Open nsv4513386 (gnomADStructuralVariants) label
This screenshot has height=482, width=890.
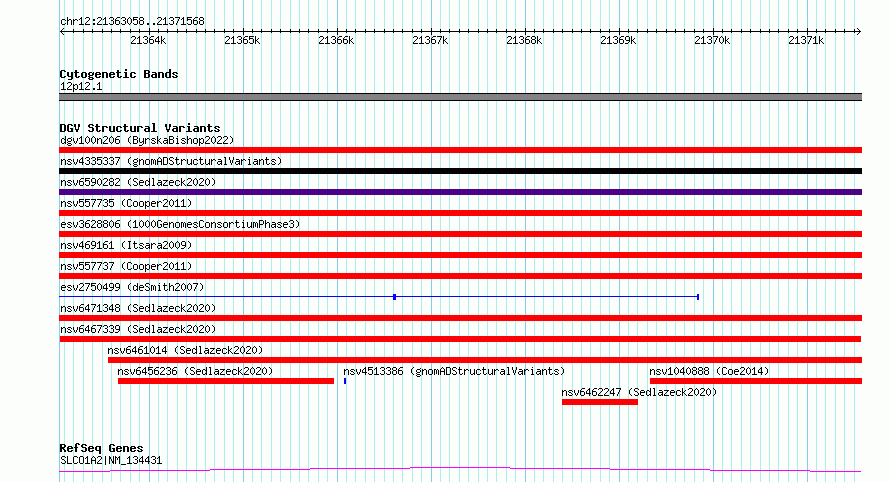pyautogui.click(x=454, y=371)
